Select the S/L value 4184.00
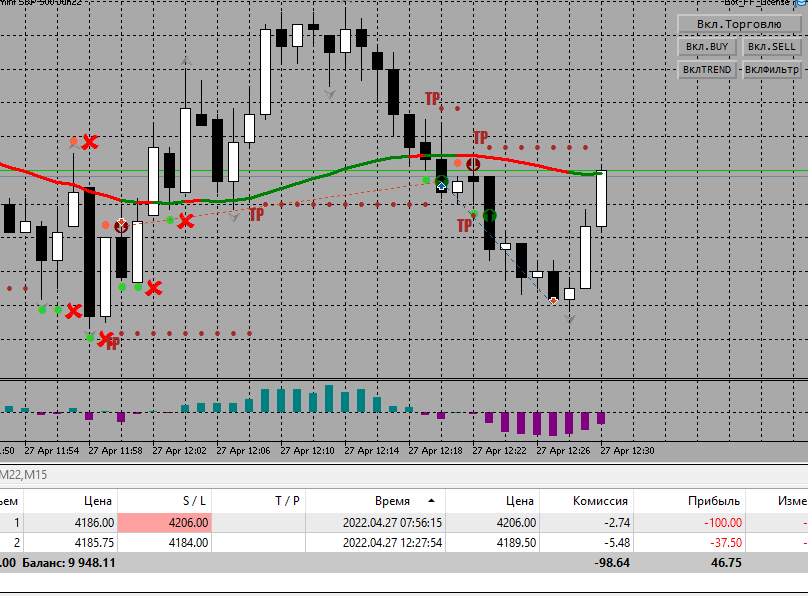Screen dimensions: 808x596 point(164,542)
